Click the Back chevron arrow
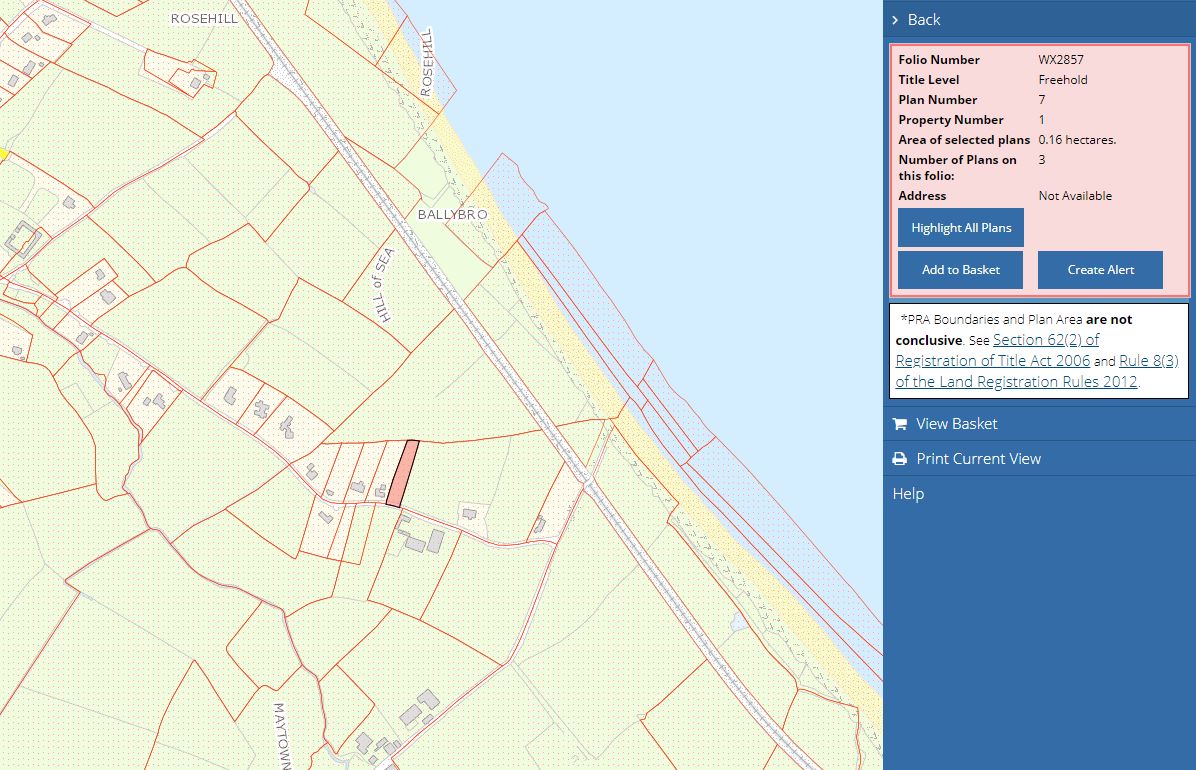 coord(896,20)
